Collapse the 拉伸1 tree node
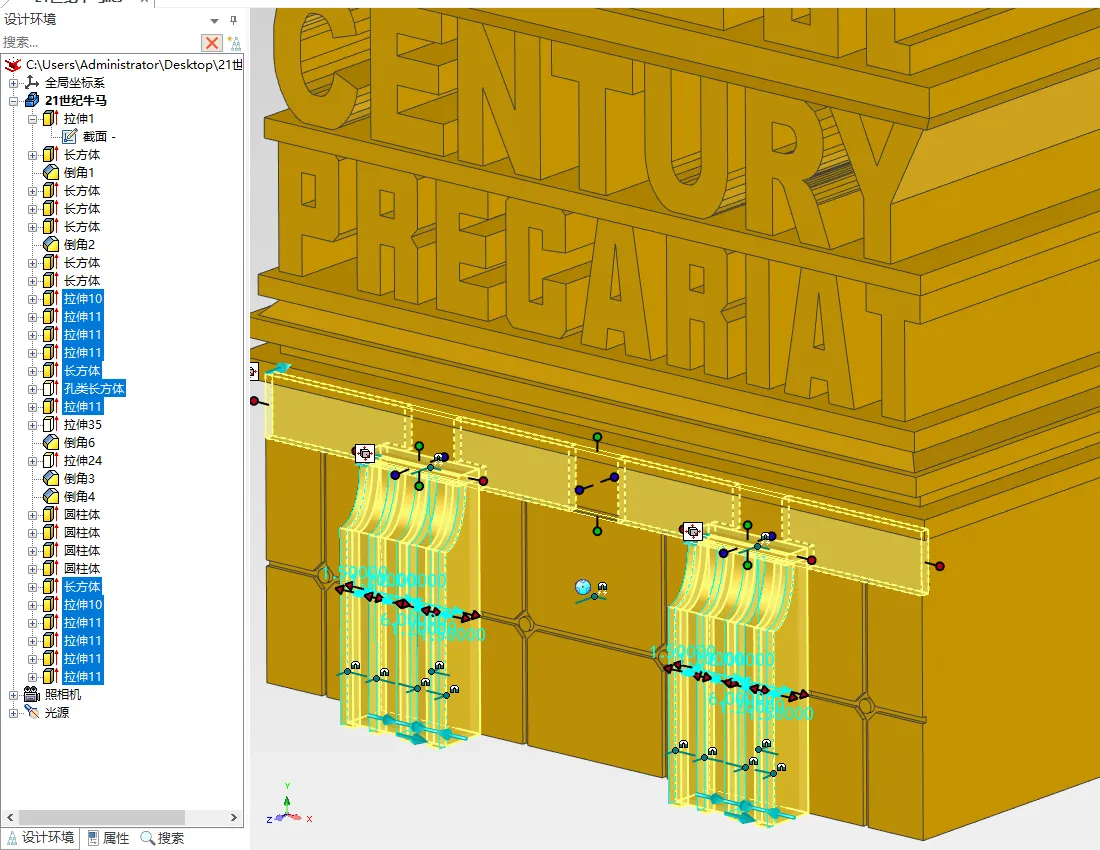This screenshot has height=850, width=1100. pyautogui.click(x=32, y=119)
